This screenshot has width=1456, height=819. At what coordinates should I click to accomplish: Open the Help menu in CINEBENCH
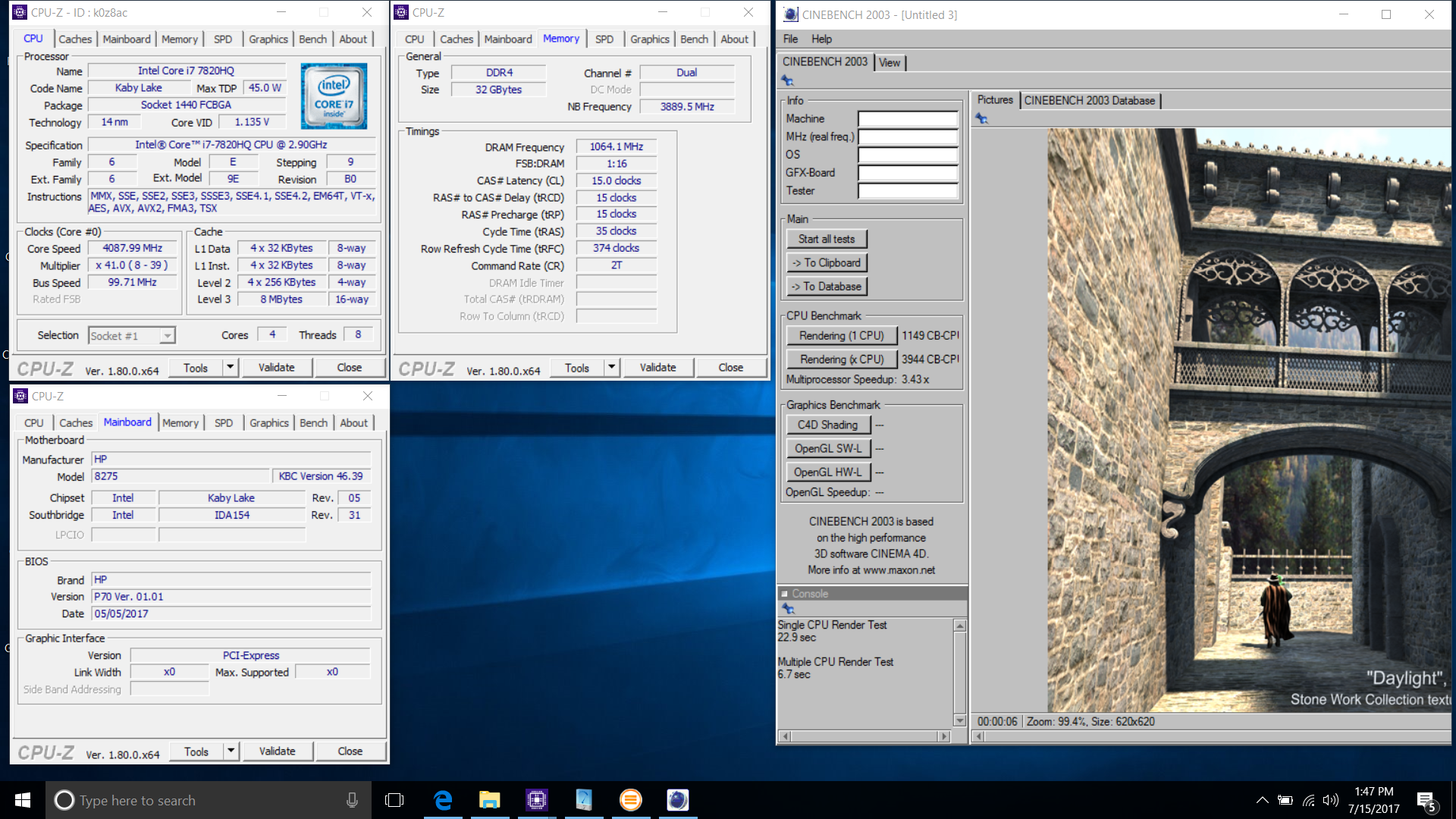[821, 39]
